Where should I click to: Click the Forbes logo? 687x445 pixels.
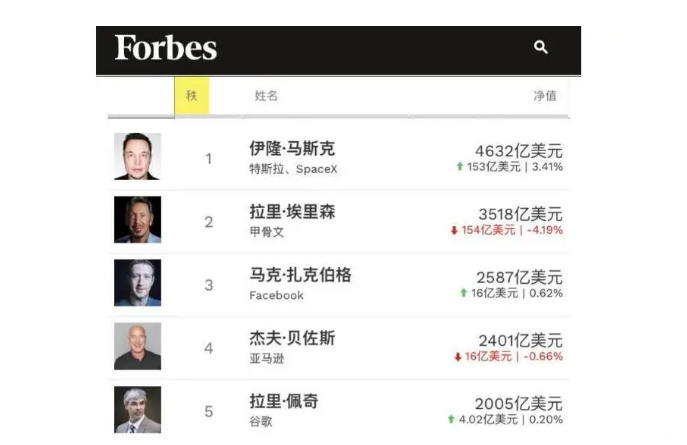[x=165, y=48]
